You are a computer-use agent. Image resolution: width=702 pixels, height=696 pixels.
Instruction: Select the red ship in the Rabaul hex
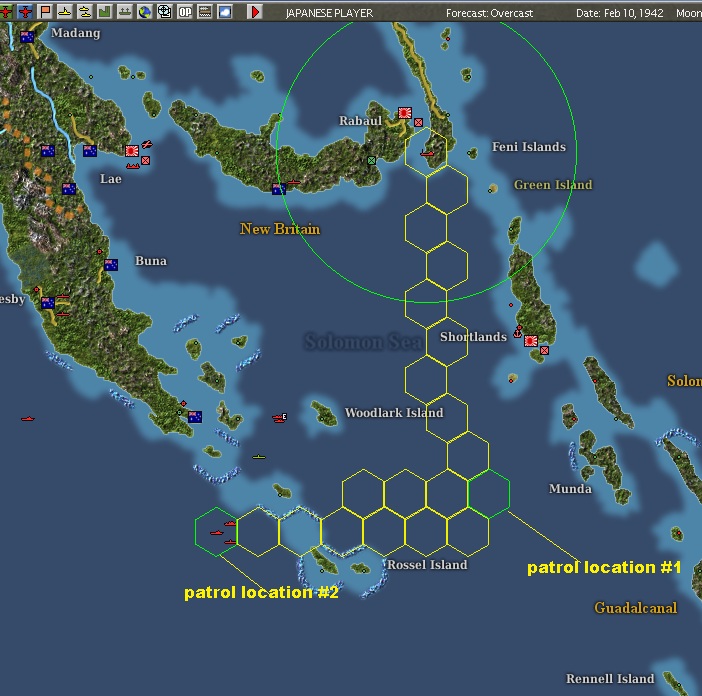427,154
